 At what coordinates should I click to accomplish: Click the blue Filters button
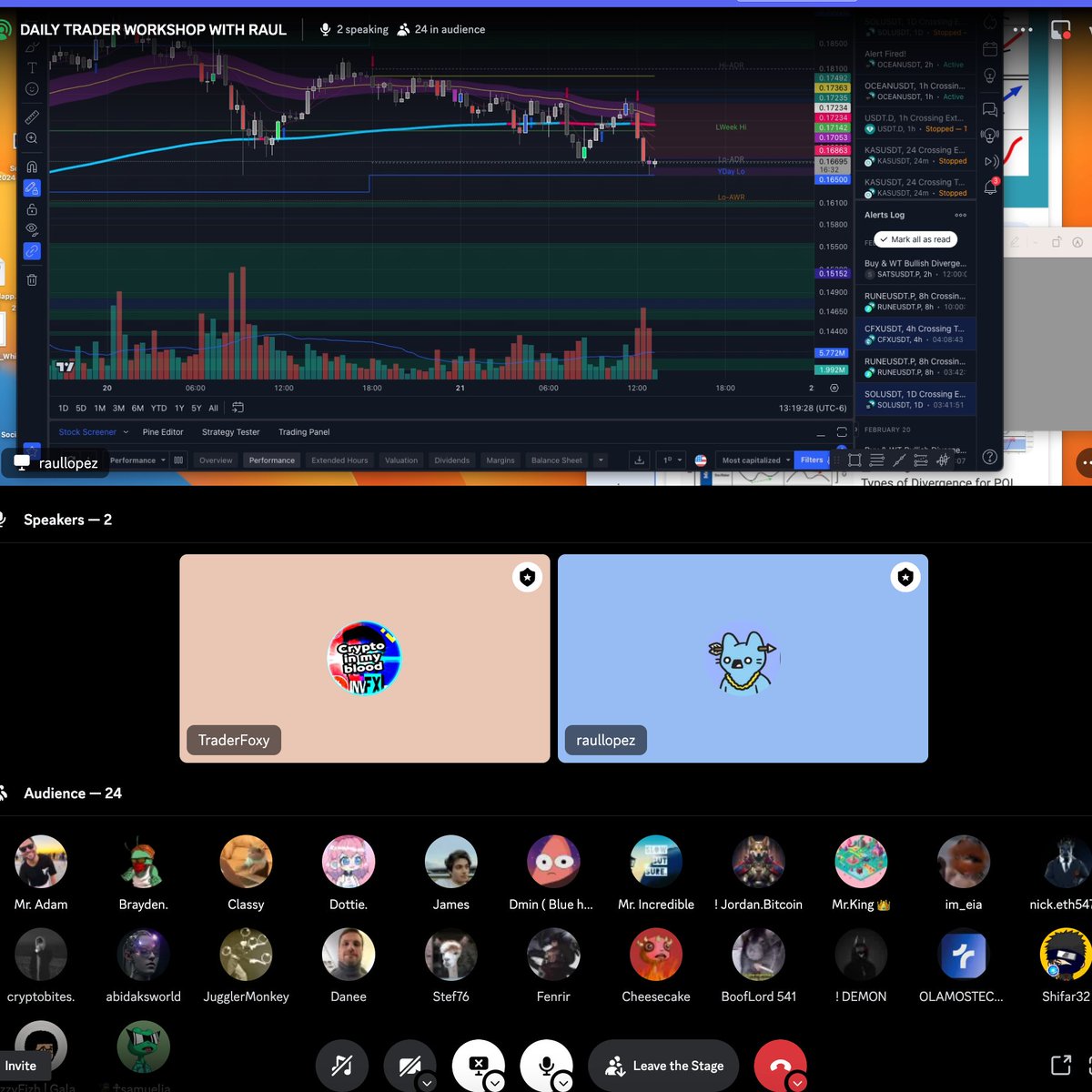[811, 460]
